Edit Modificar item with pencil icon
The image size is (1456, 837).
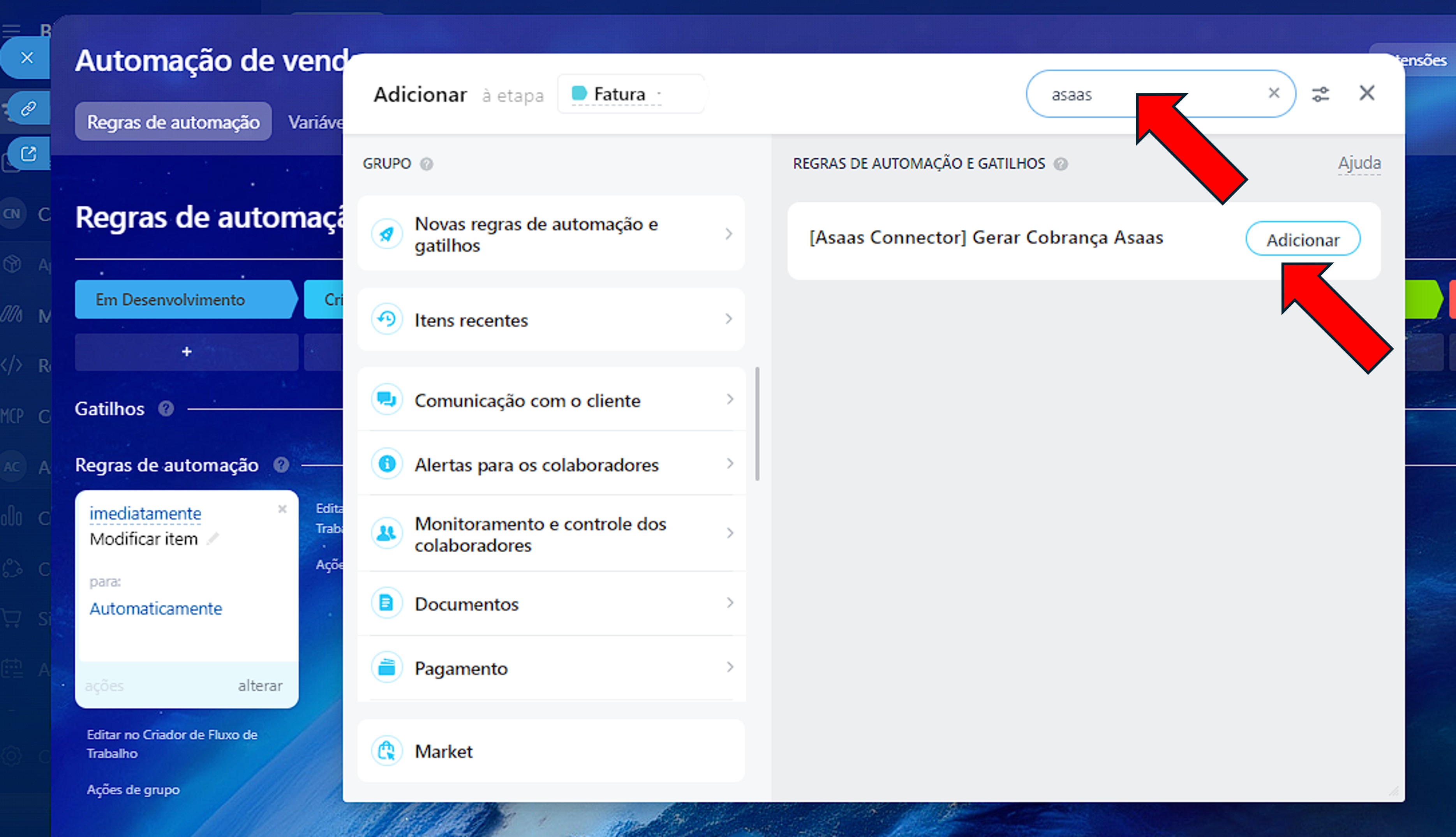(x=213, y=539)
